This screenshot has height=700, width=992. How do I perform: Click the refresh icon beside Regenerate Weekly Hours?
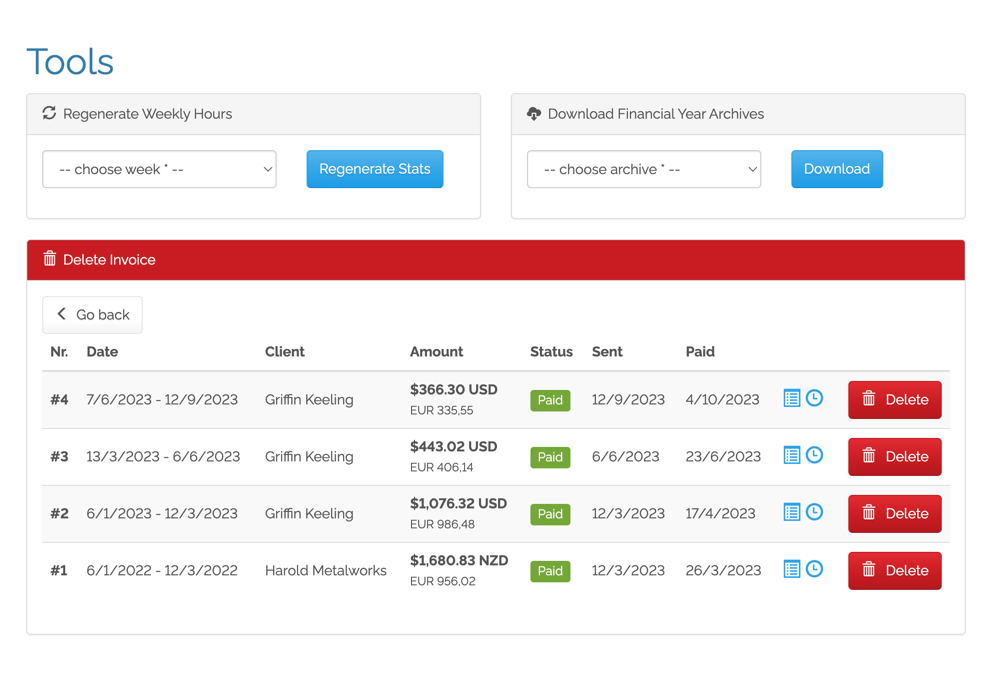[49, 114]
